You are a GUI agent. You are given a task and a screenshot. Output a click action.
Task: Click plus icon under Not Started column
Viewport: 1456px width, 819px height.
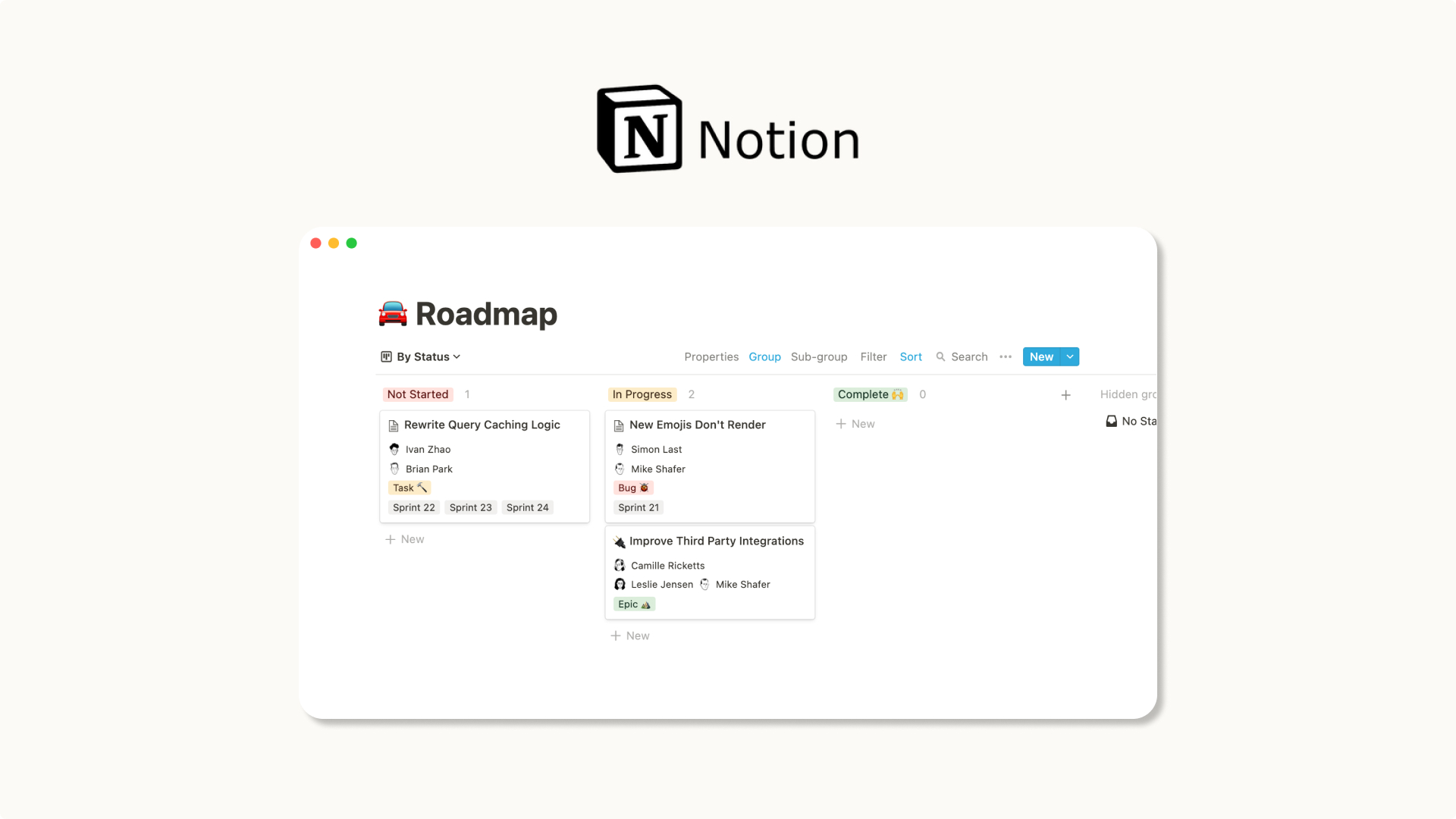click(x=390, y=539)
